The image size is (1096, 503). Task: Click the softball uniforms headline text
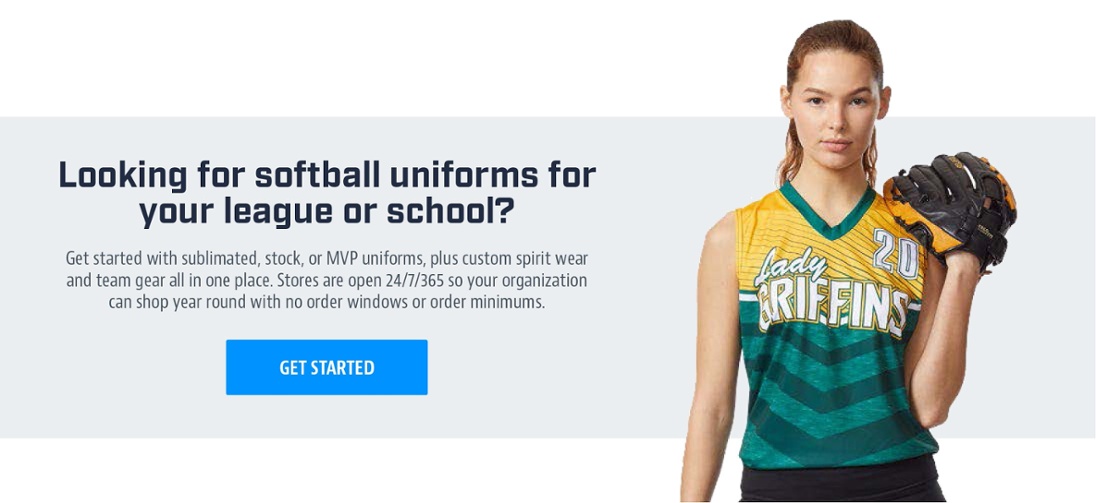(x=327, y=194)
